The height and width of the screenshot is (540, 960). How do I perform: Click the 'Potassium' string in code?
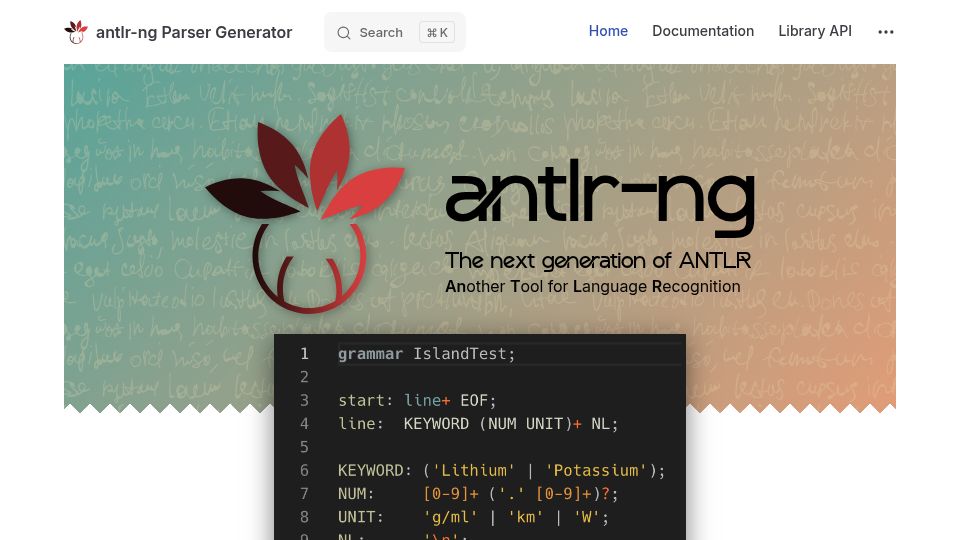[x=596, y=470]
